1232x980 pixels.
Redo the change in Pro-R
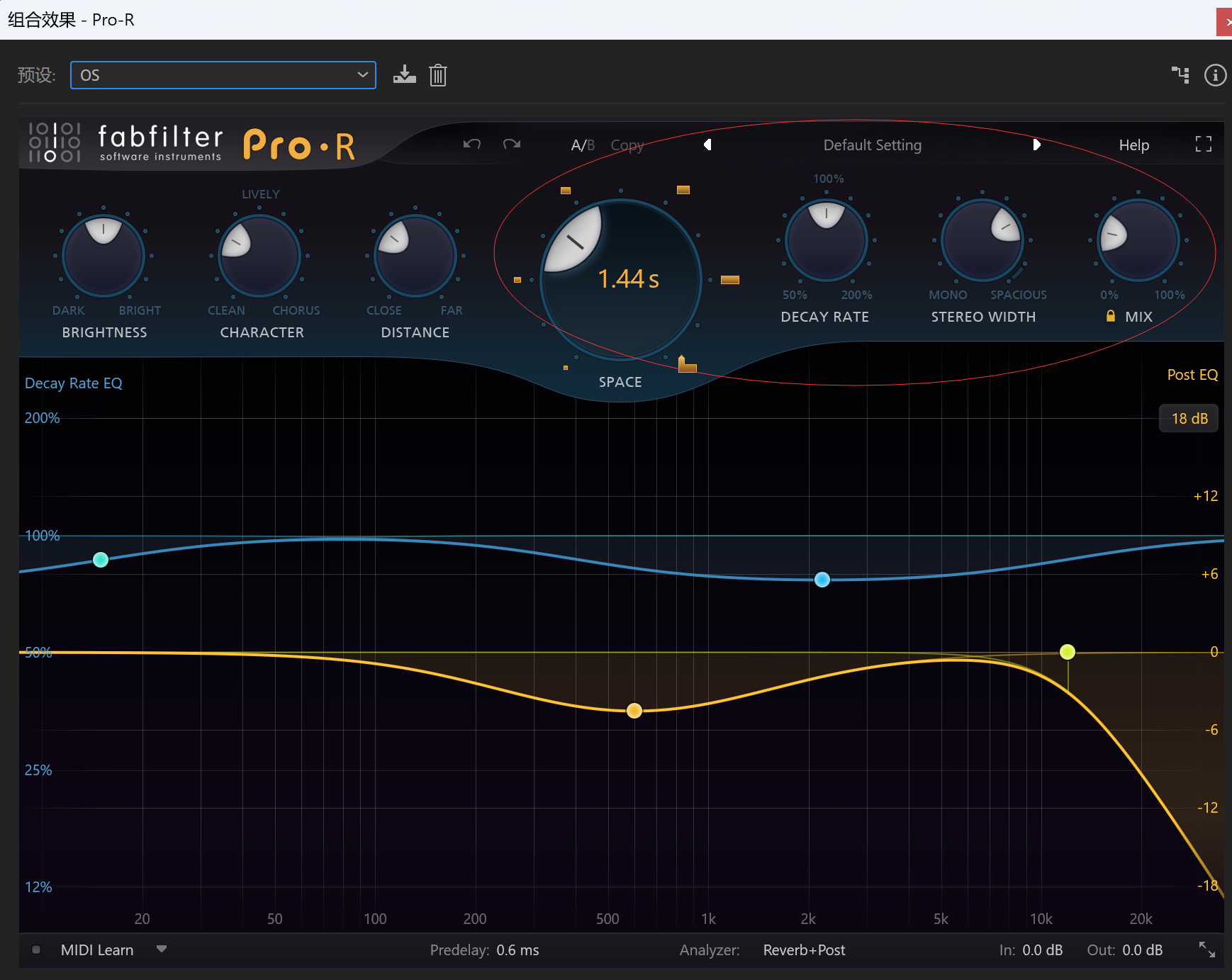point(512,145)
